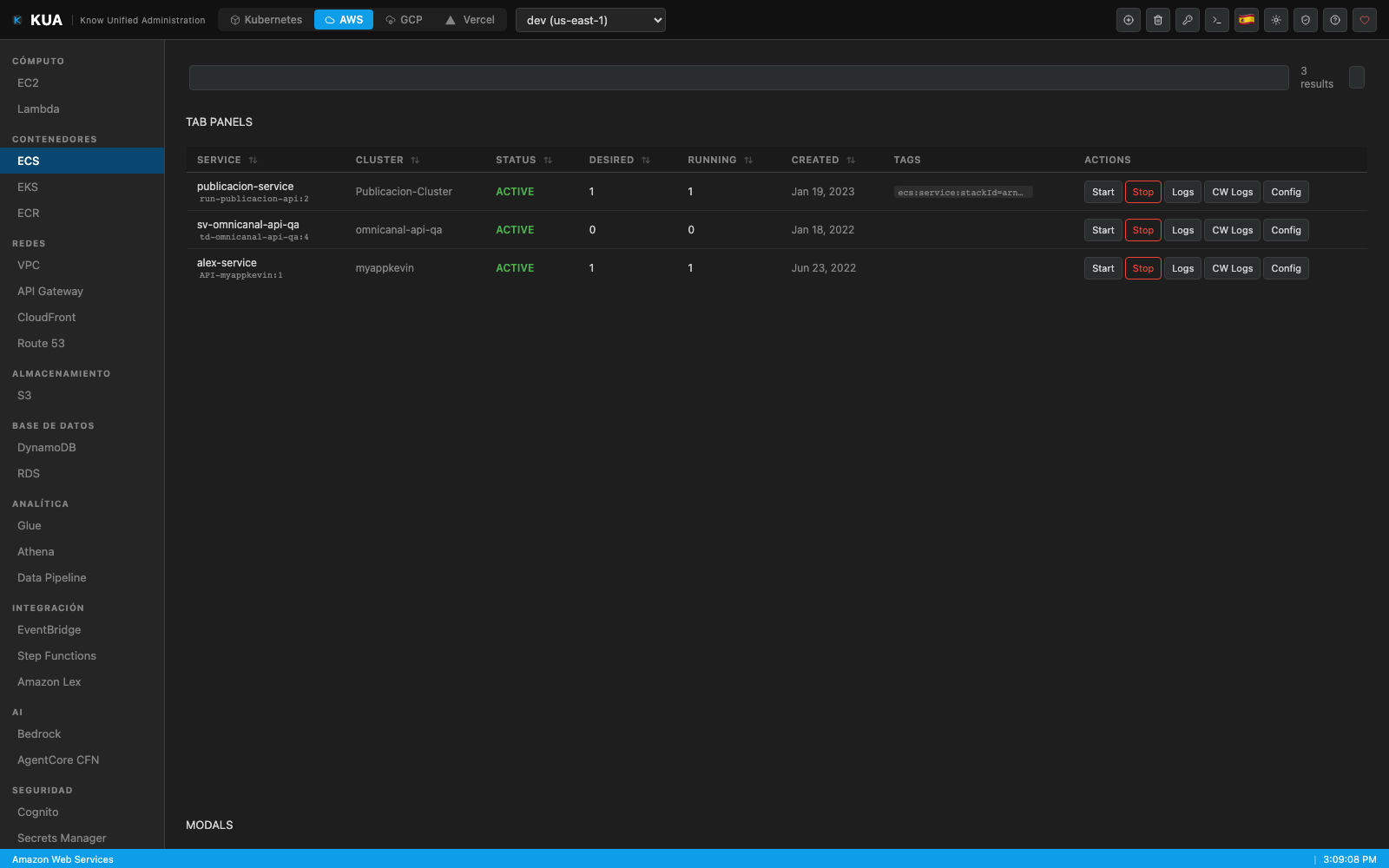Toggle the sun theme icon

tap(1276, 20)
